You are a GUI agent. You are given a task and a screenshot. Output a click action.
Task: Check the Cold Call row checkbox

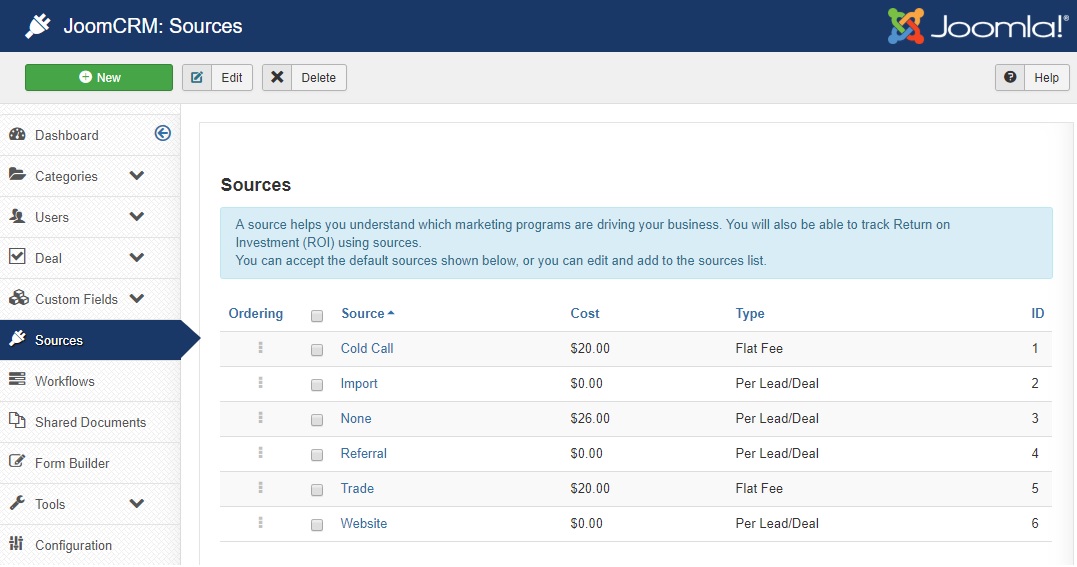(317, 350)
